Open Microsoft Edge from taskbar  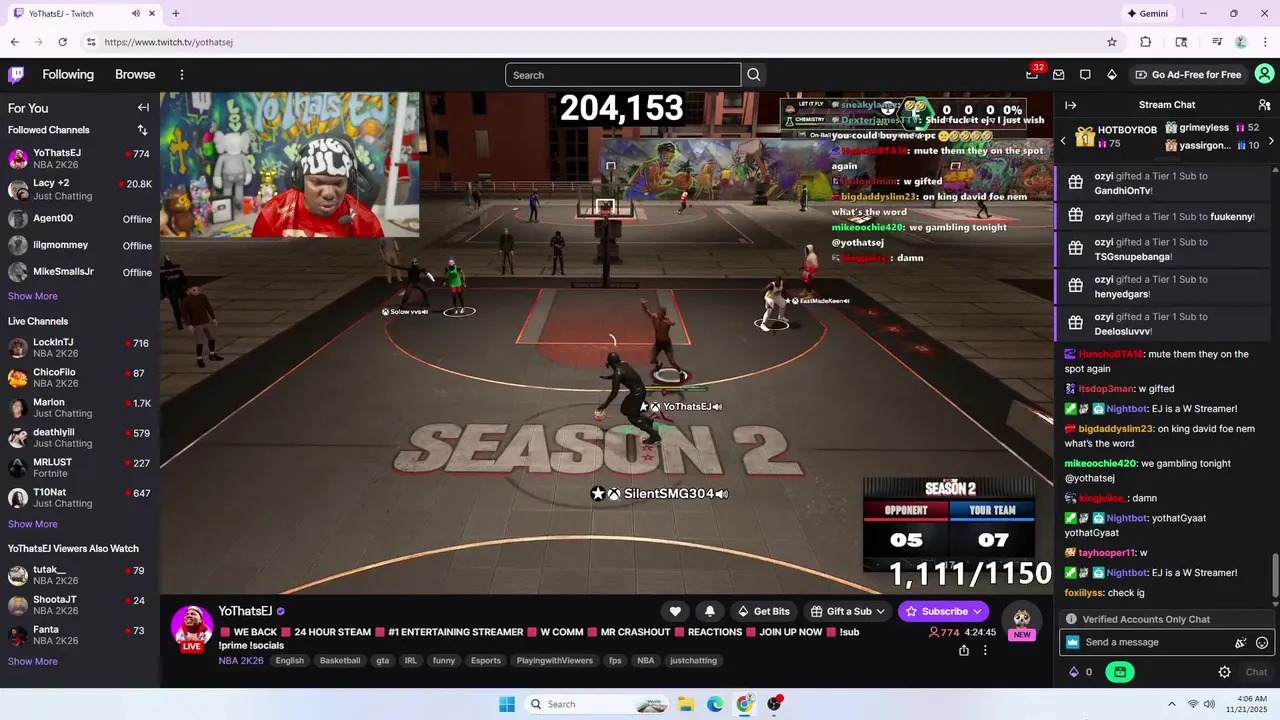tap(715, 704)
